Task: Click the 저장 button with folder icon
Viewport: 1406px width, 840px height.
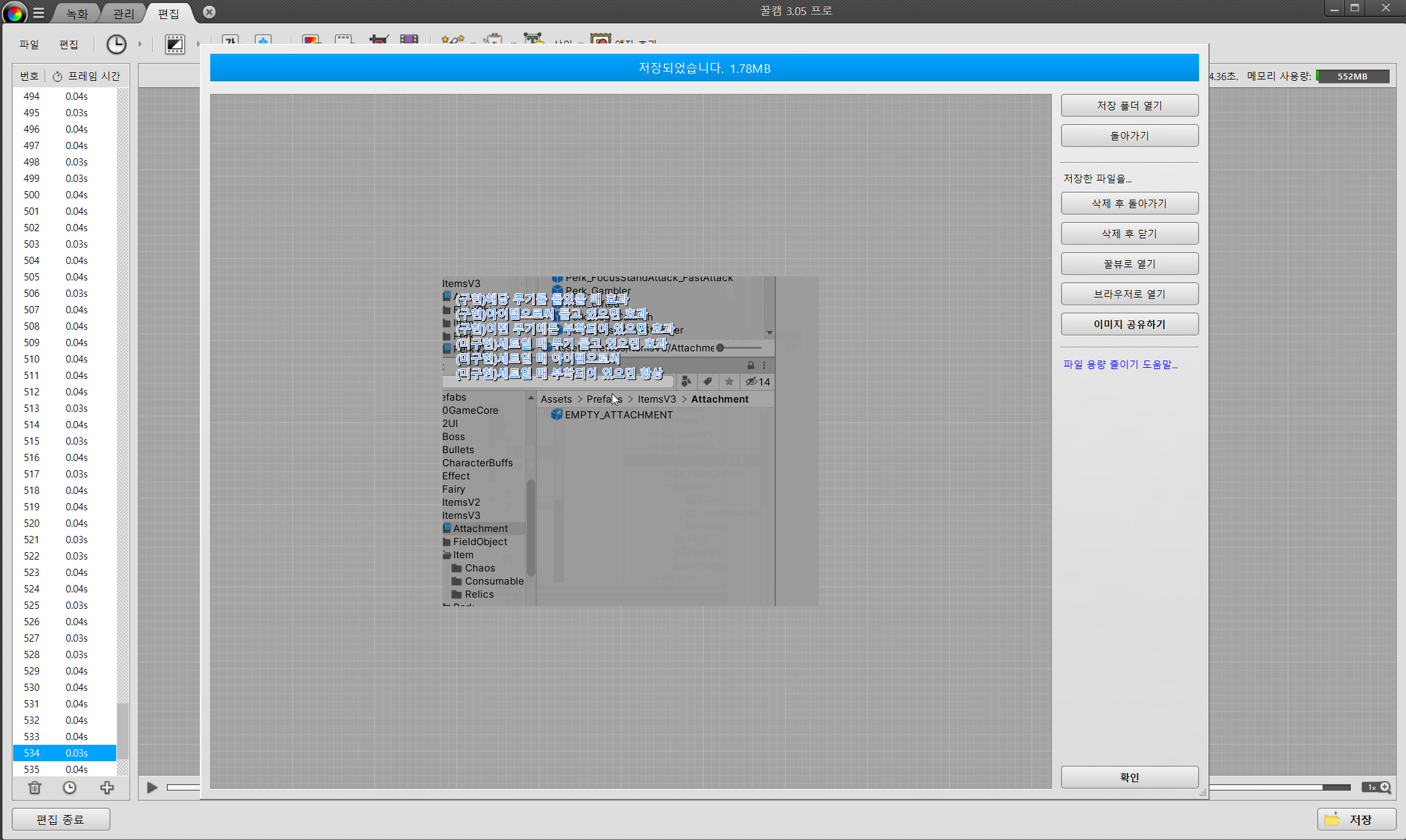Action: pyautogui.click(x=1357, y=820)
